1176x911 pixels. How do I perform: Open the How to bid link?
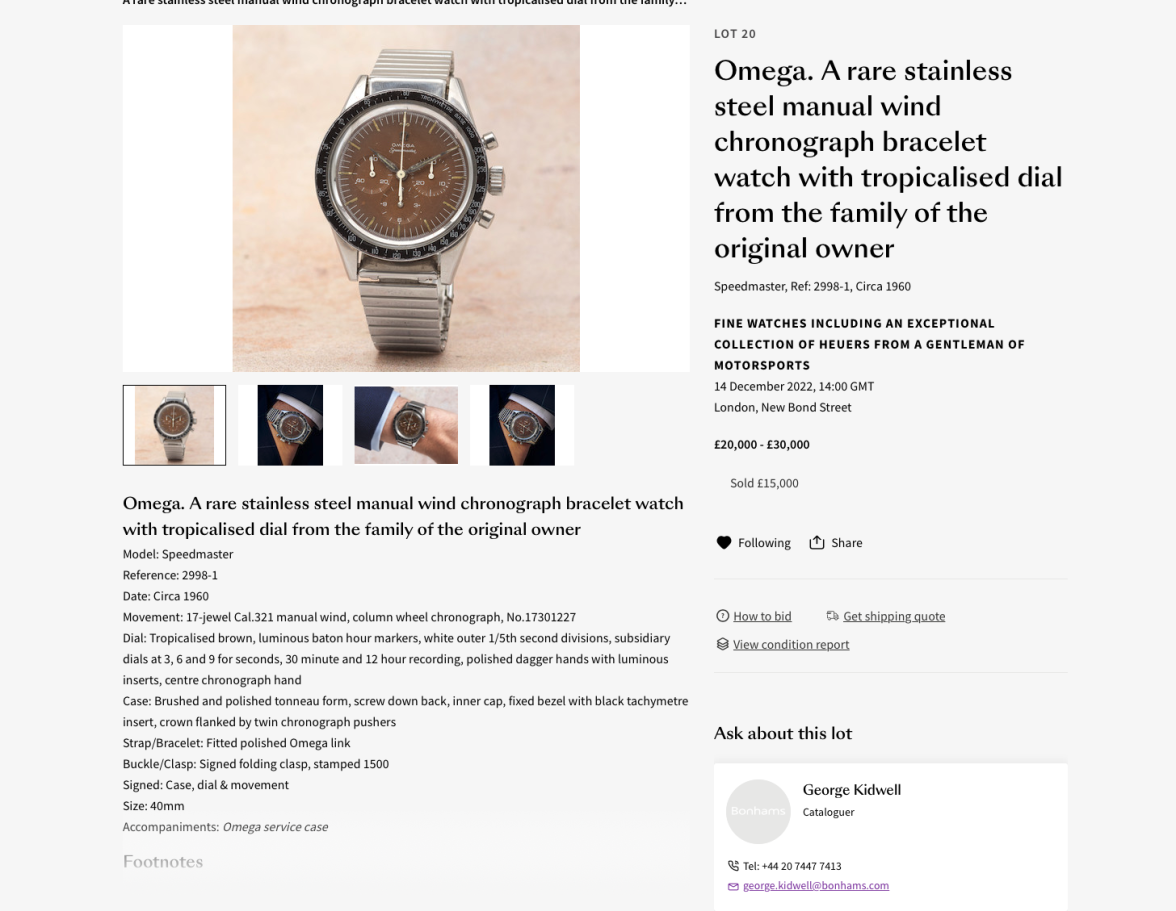pyautogui.click(x=762, y=616)
